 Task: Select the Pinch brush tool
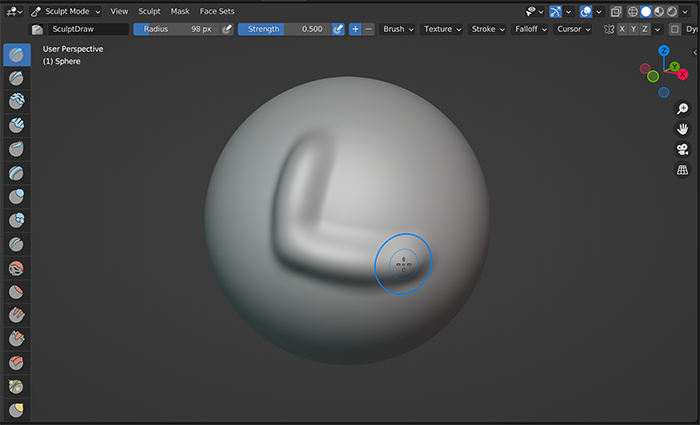click(17, 387)
